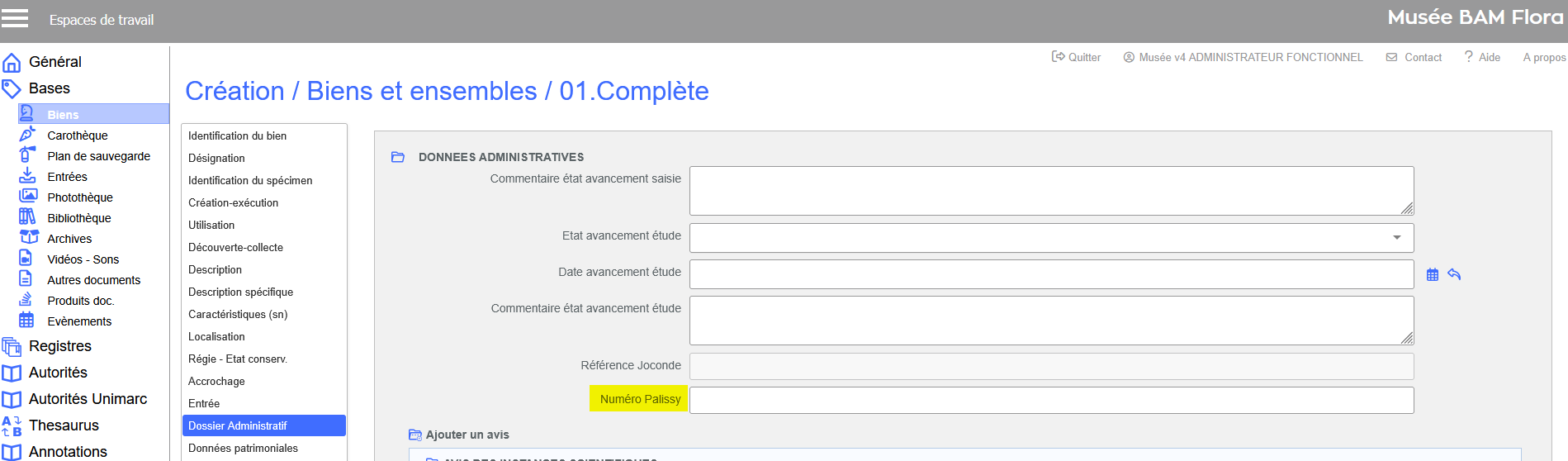Switch to Données patrimoniales tab
This screenshot has width=1568, height=461.
click(243, 448)
